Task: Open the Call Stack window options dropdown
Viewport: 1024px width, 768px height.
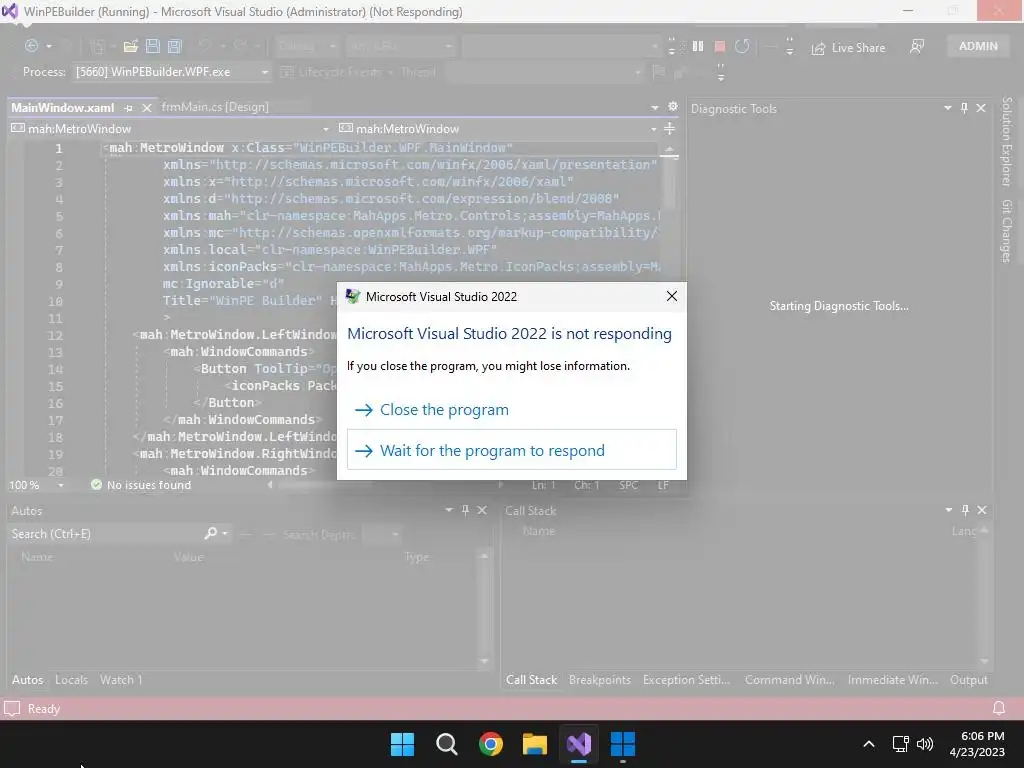Action: point(948,510)
